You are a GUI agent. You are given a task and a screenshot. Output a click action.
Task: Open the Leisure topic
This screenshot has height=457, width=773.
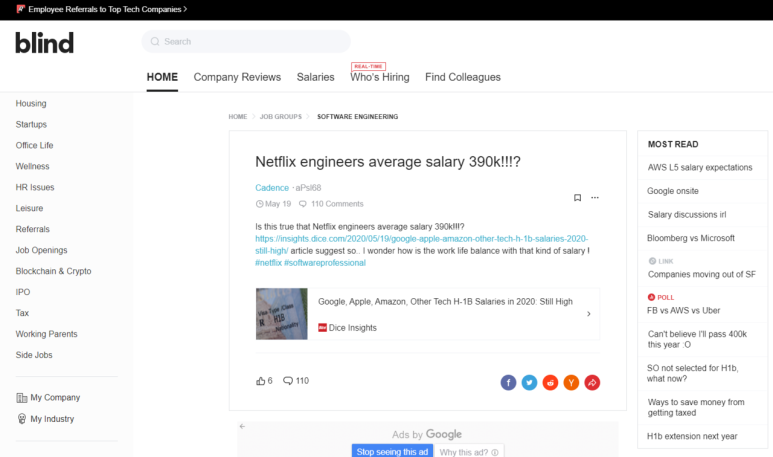(29, 208)
